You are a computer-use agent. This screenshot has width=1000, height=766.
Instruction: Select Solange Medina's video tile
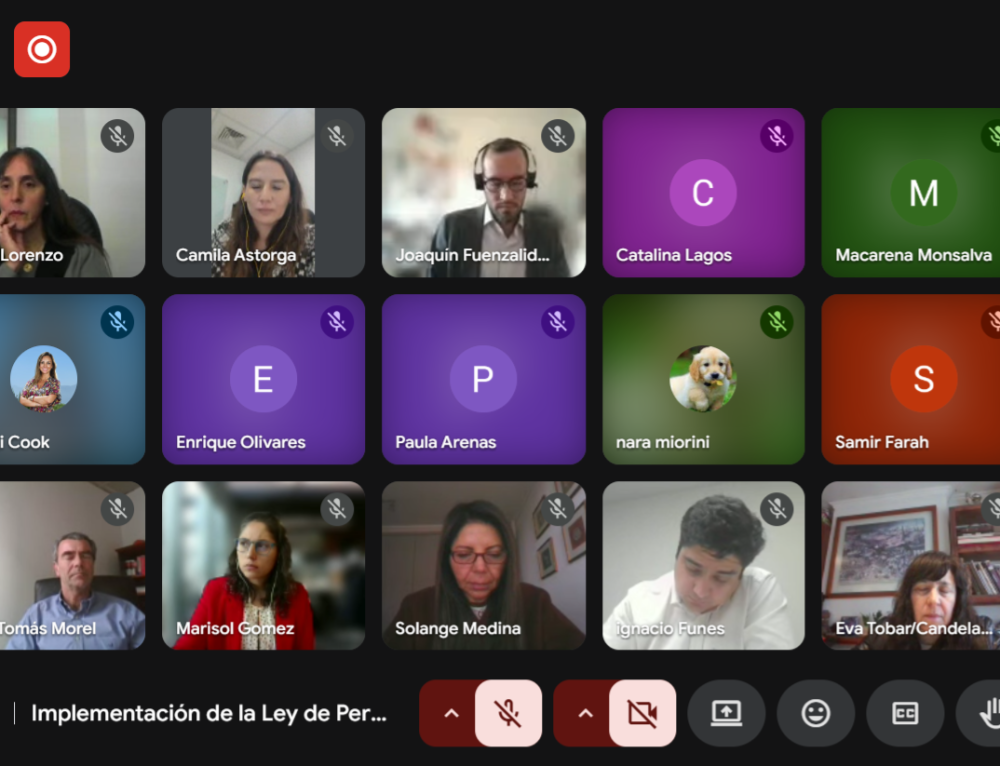click(483, 566)
